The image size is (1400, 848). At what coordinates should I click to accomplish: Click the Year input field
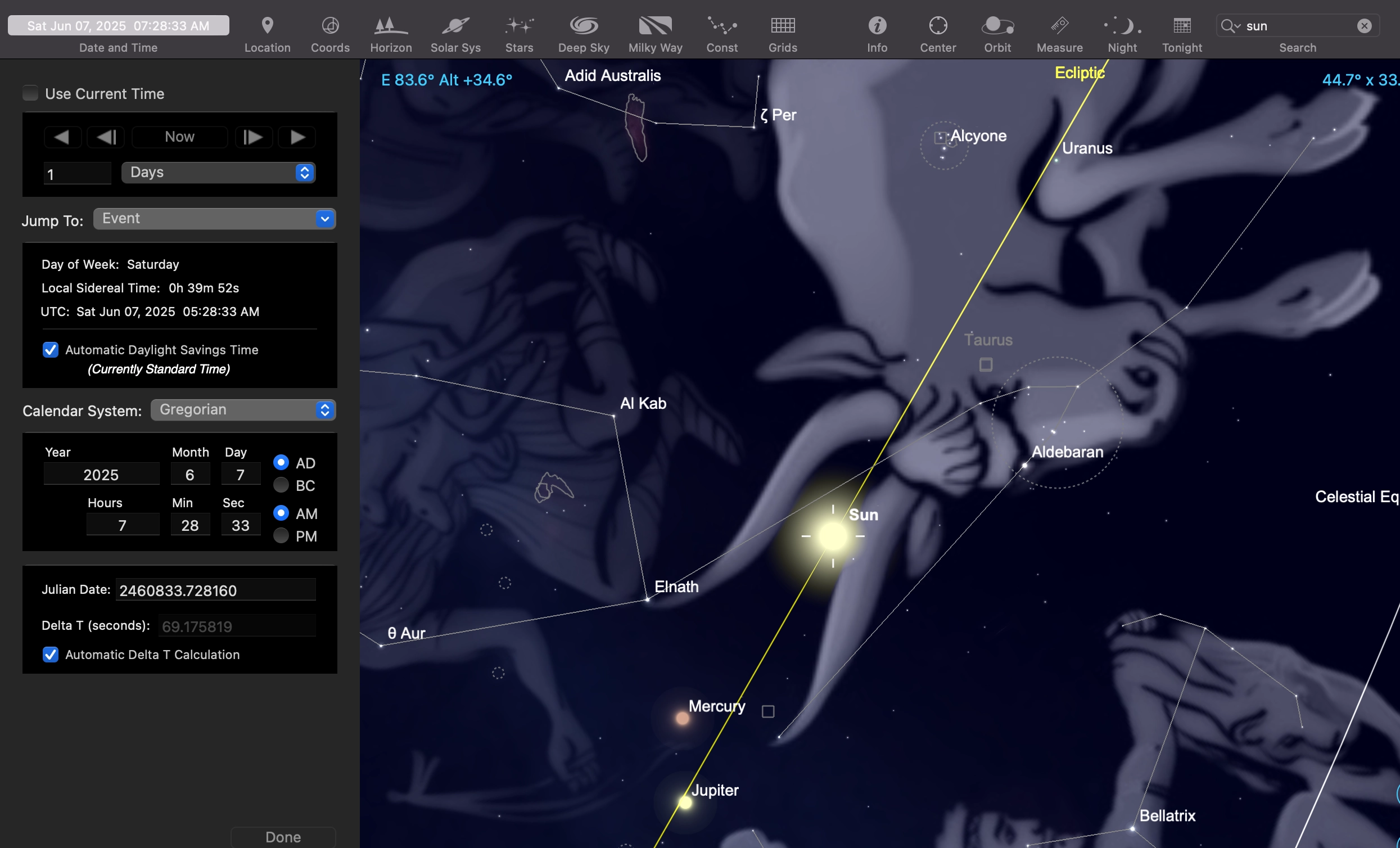(x=101, y=474)
